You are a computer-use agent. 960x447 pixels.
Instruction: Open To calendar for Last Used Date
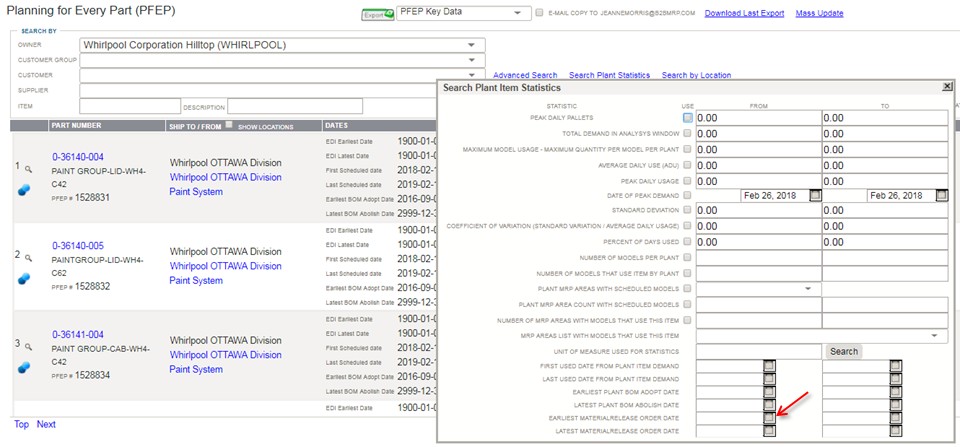point(896,378)
